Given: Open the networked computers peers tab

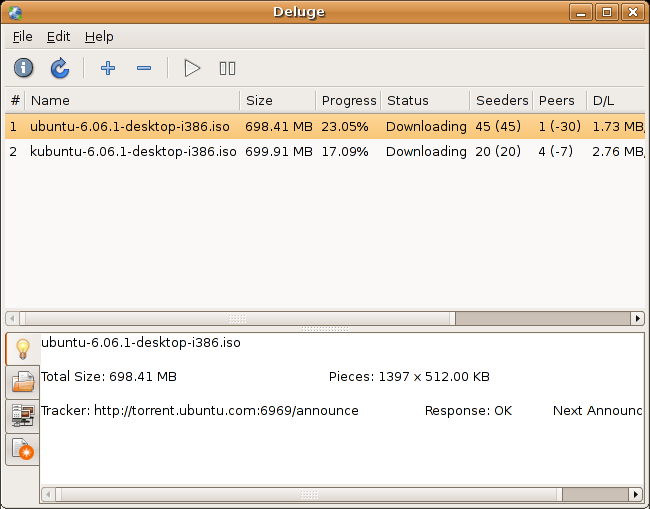Looking at the screenshot, I should coord(23,416).
